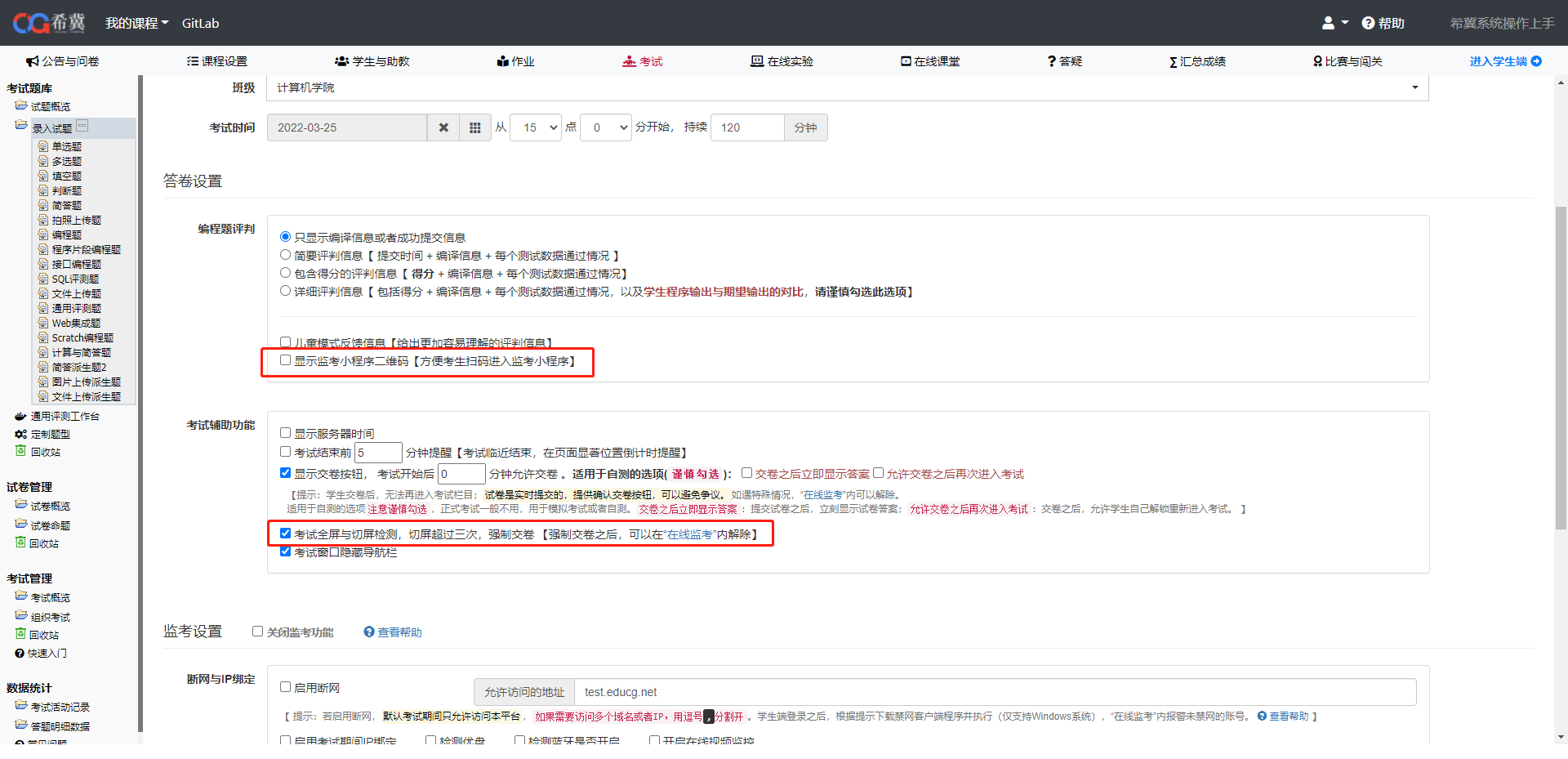Open the 班级 dropdown showing 计算机学院
The width and height of the screenshot is (1568, 759).
[x=847, y=87]
